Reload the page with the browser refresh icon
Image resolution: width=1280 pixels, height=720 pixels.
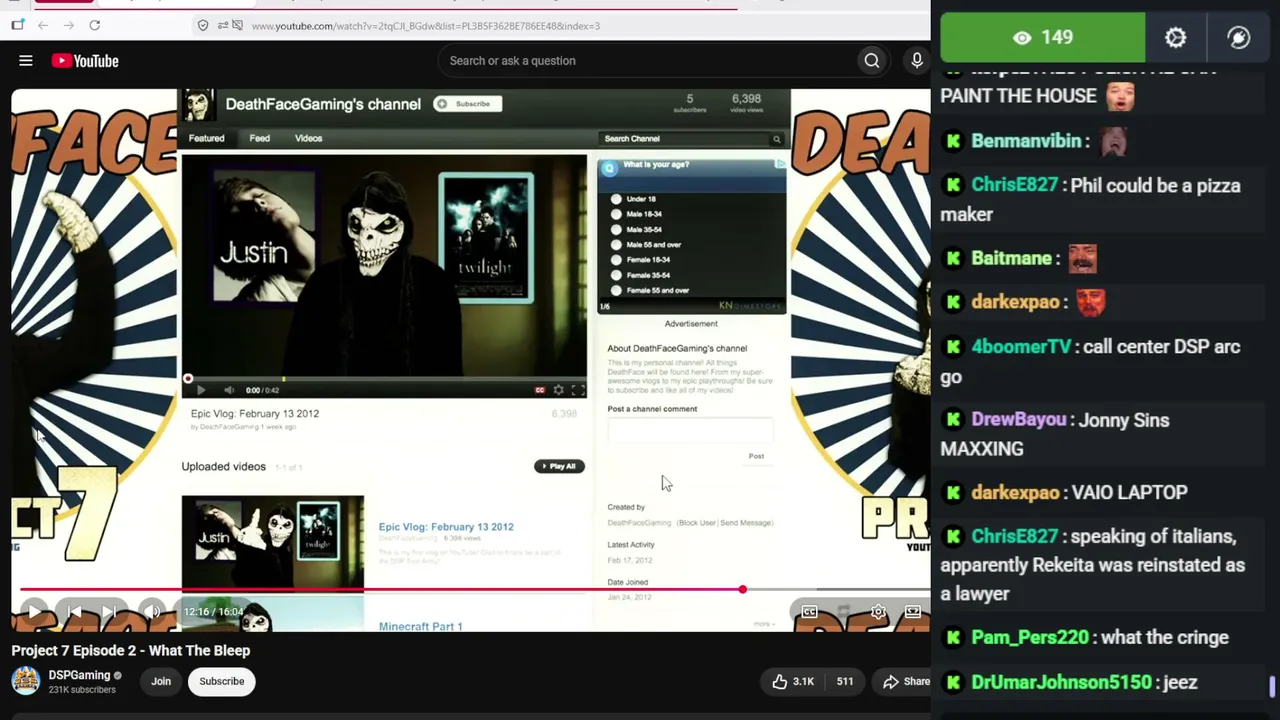[94, 25]
